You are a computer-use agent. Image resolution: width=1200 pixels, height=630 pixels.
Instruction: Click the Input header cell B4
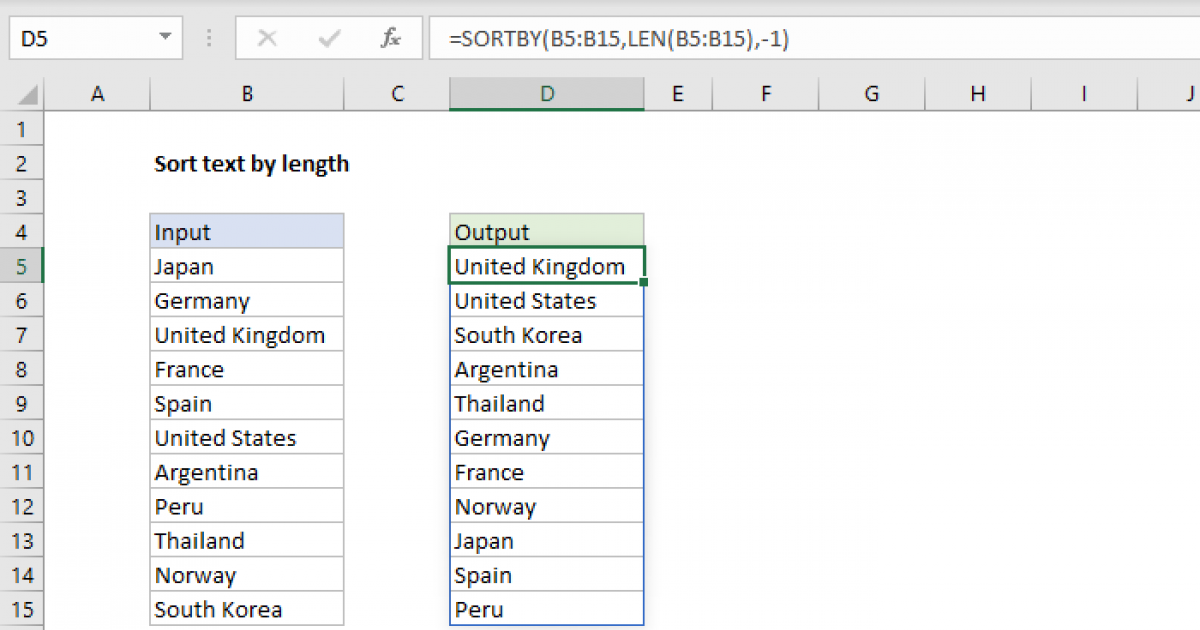click(x=246, y=231)
